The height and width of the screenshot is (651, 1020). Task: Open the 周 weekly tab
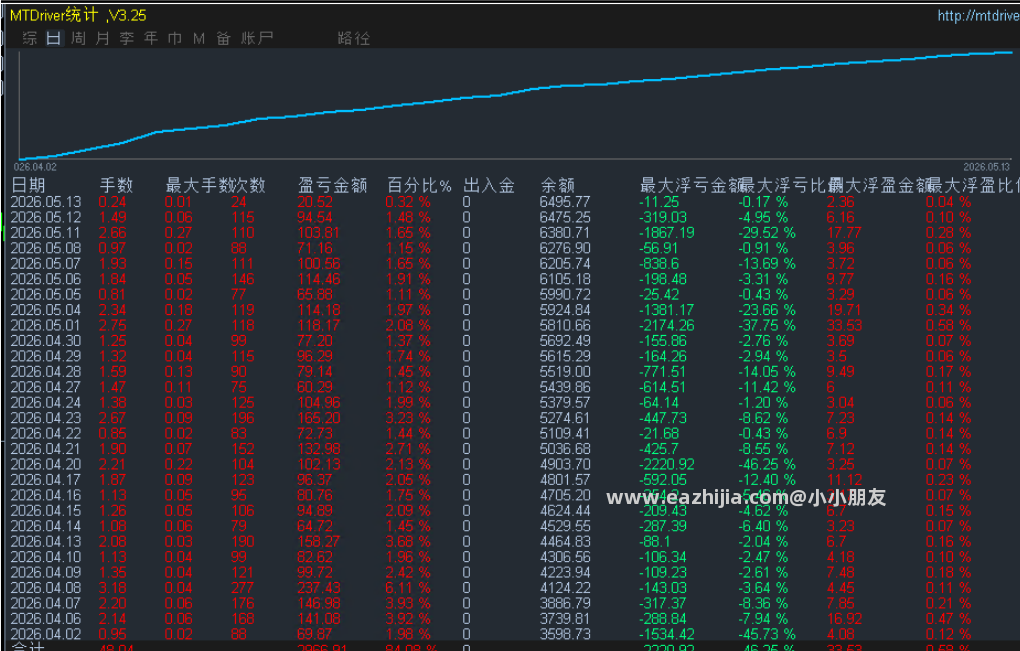[78, 38]
